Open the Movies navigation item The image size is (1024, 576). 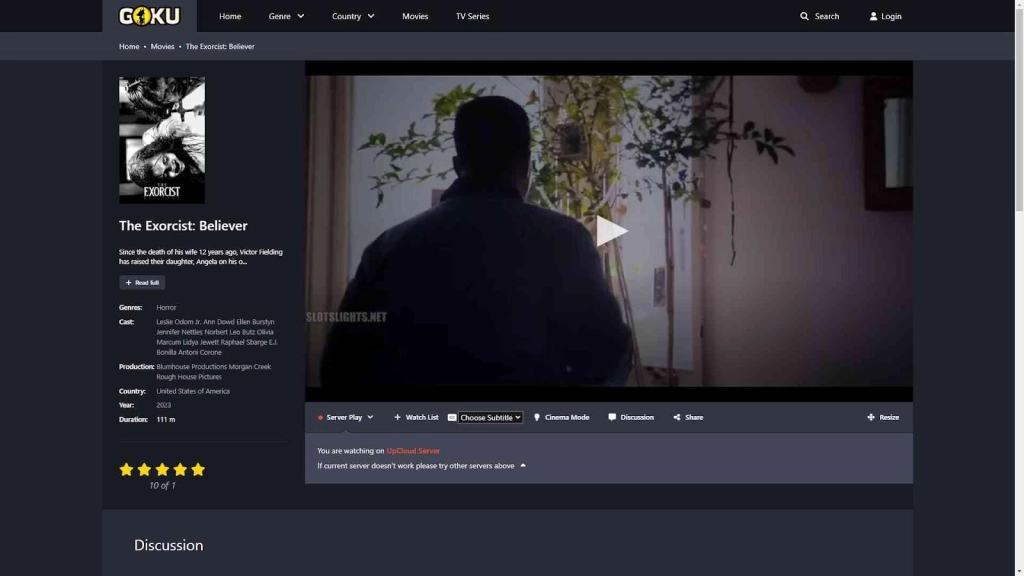coord(415,16)
